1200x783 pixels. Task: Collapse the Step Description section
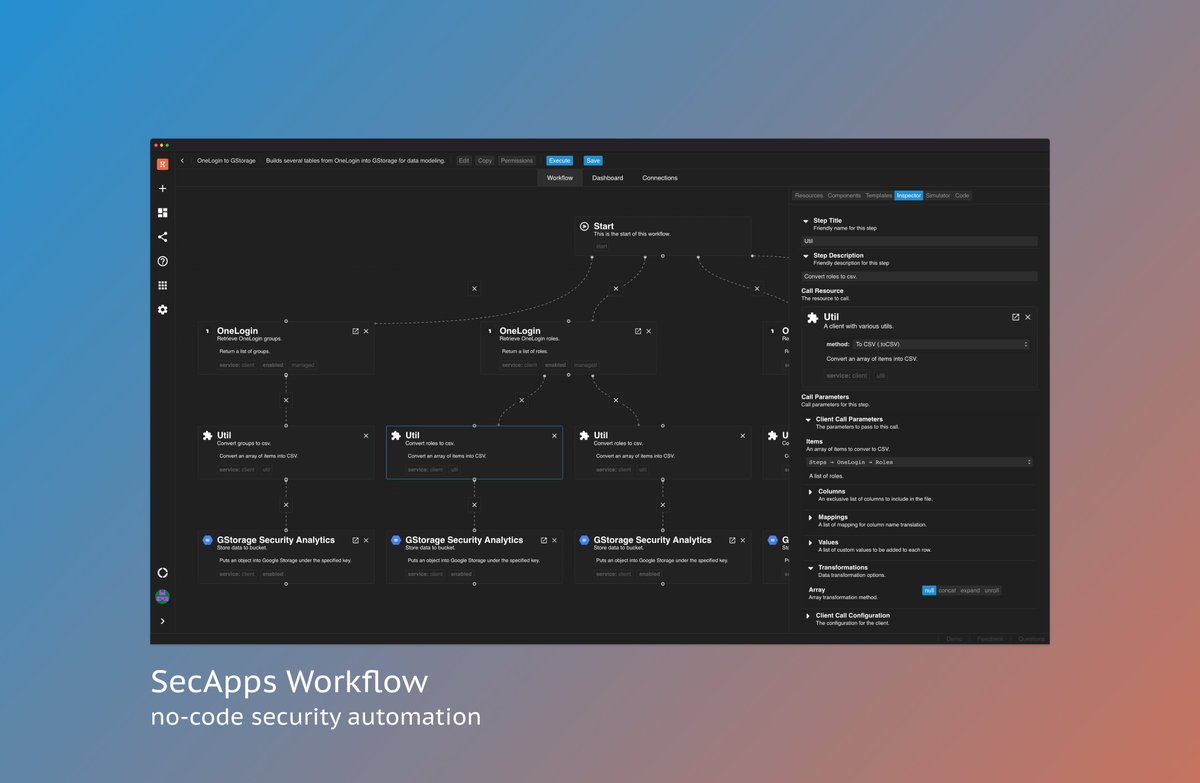806,256
